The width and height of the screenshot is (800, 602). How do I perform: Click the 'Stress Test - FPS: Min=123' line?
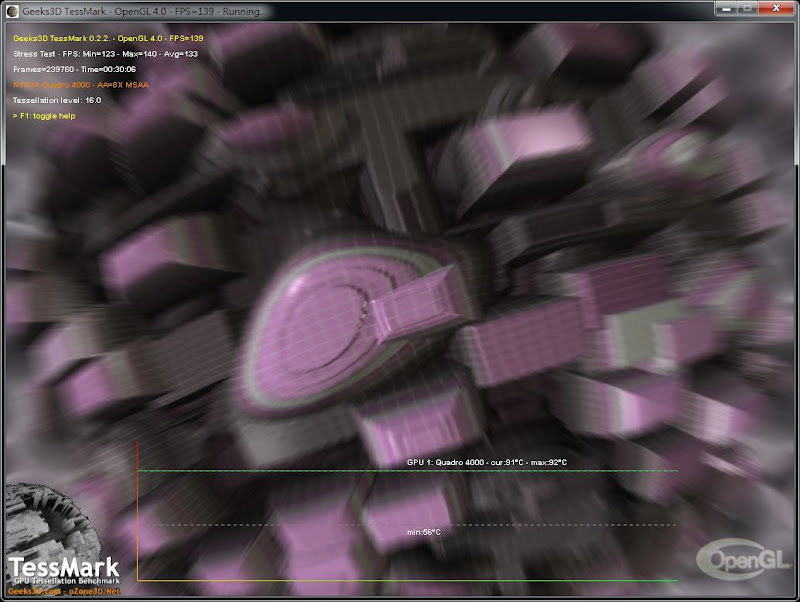[x=106, y=54]
